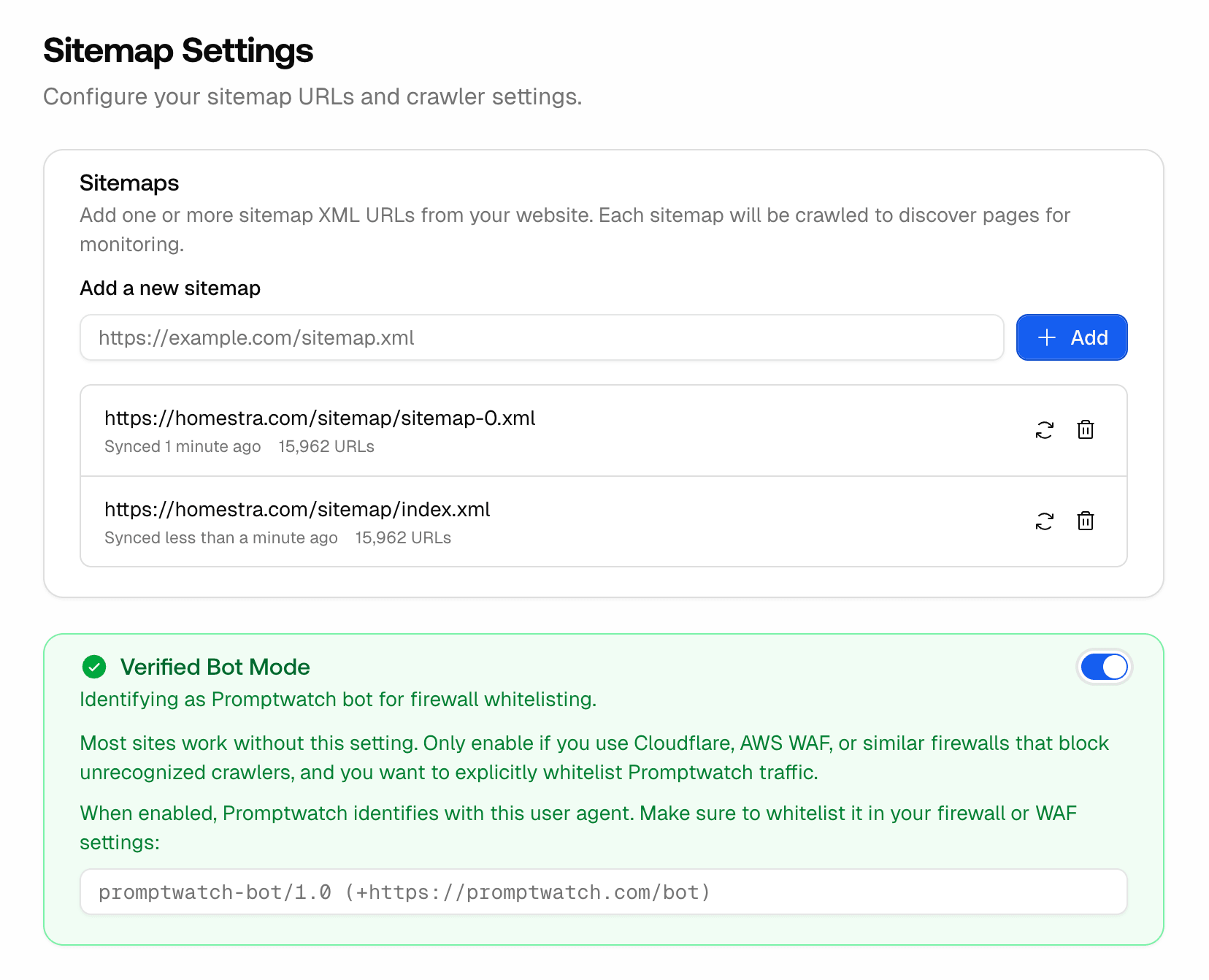Viewport: 1209px width, 980px height.
Task: Remove the index.xml sitemap using trash icon
Action: click(1086, 521)
